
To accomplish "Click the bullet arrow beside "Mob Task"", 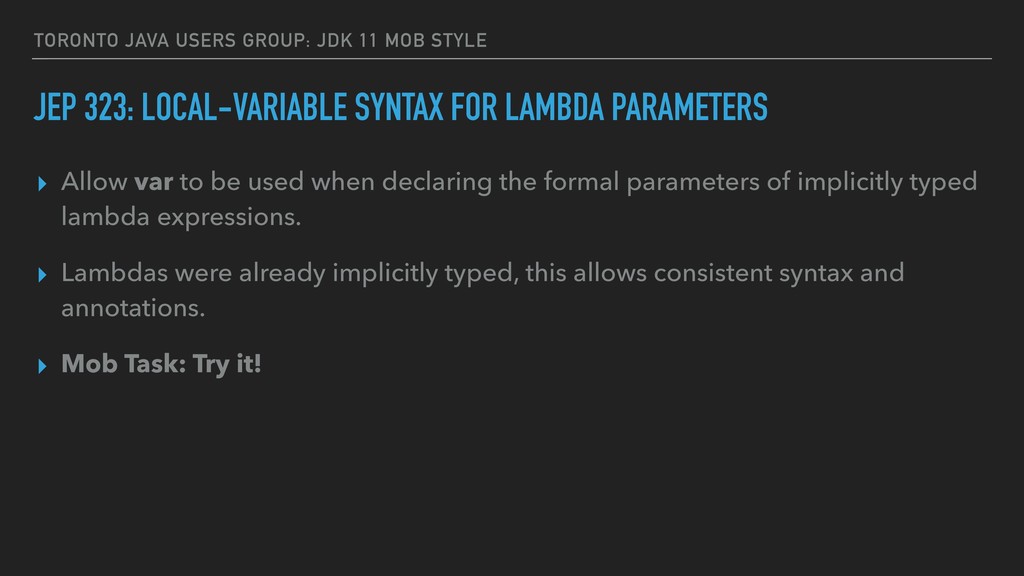I will [x=42, y=366].
